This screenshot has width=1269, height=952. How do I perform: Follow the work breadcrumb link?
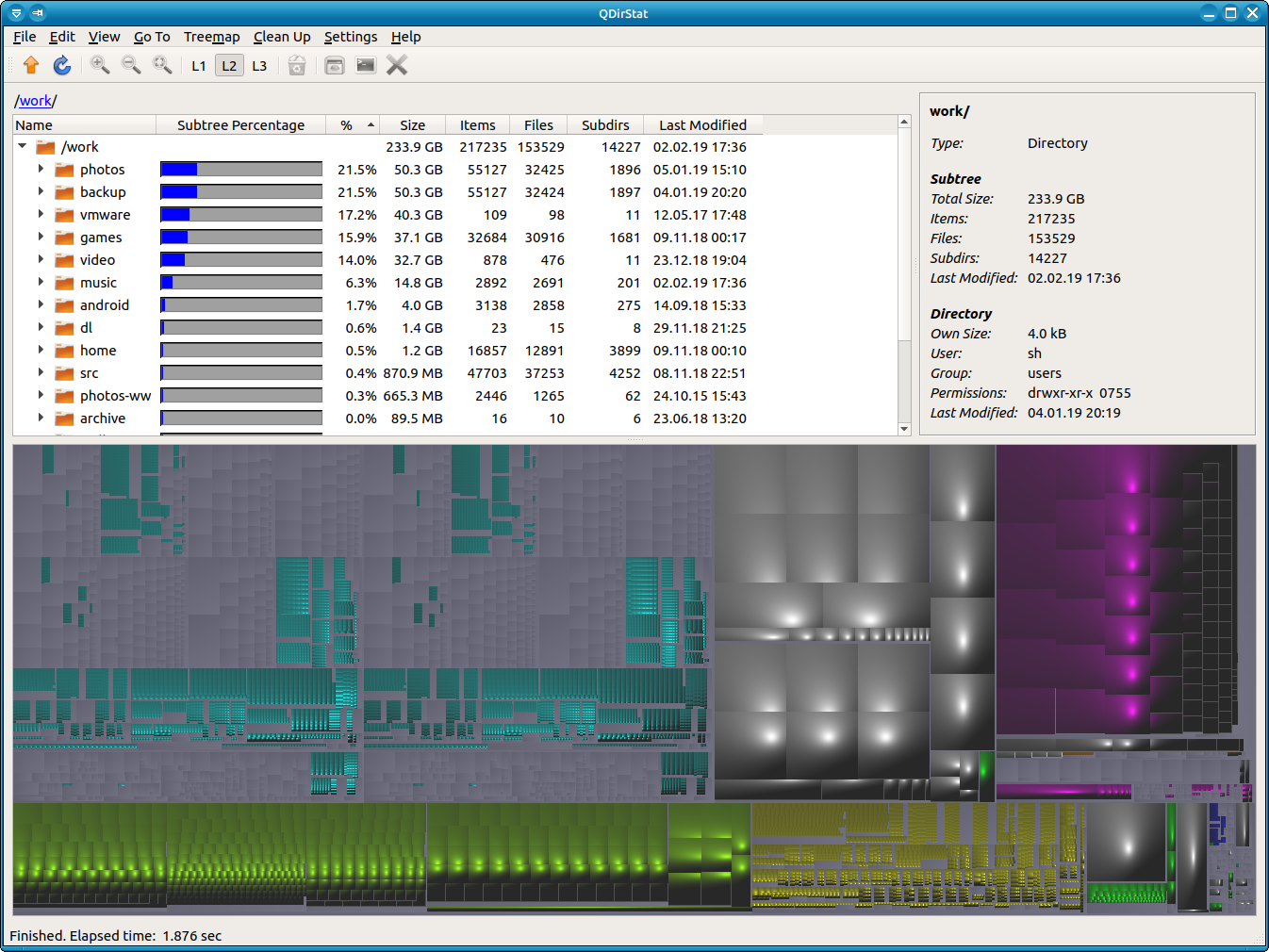pyautogui.click(x=35, y=100)
